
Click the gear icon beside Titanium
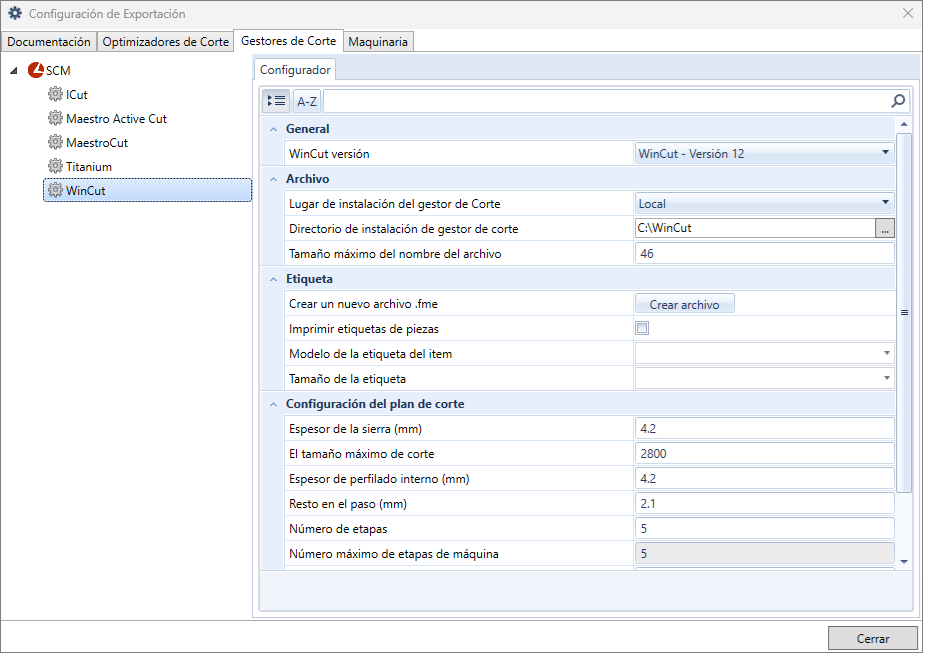(x=55, y=166)
